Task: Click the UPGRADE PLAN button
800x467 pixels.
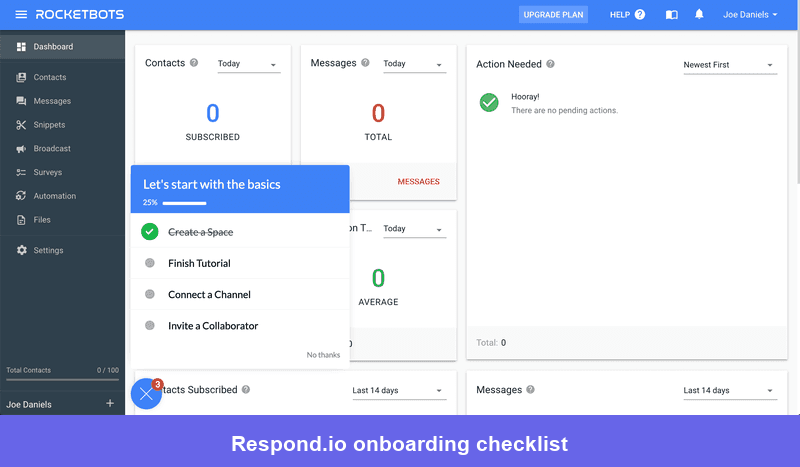Action: (x=553, y=15)
